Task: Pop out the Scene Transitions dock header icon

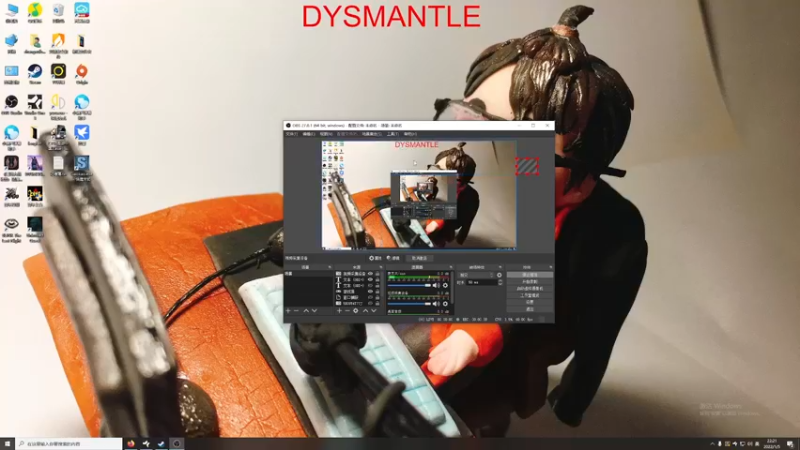Action: (x=500, y=267)
